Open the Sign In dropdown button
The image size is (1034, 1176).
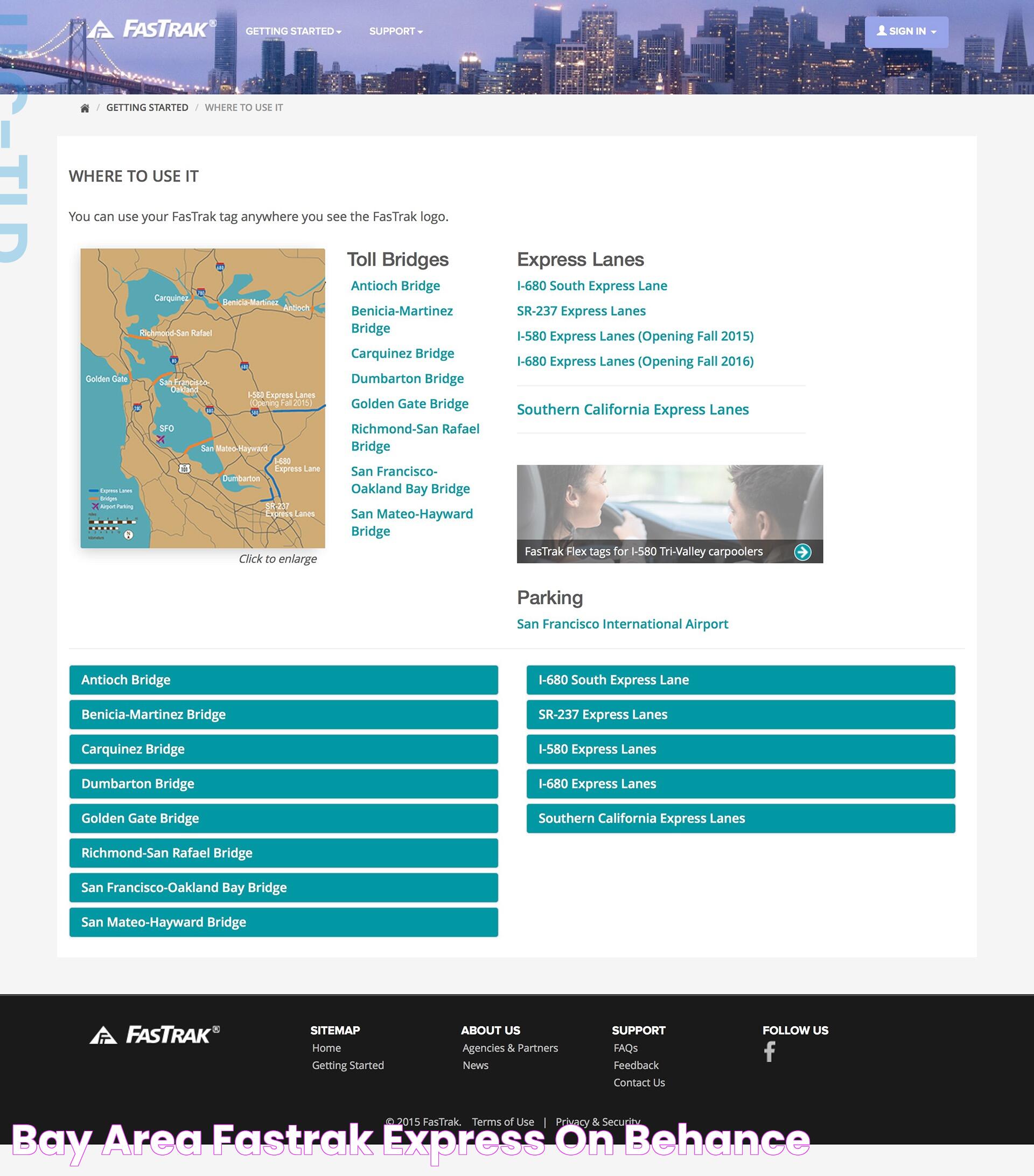[906, 32]
